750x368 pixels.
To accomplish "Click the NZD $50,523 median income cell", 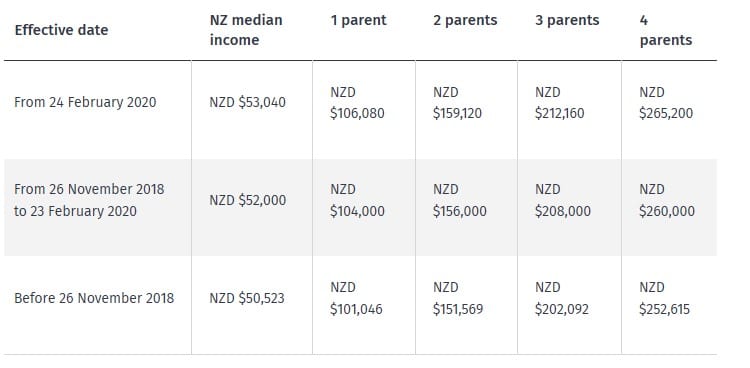I will [247, 298].
